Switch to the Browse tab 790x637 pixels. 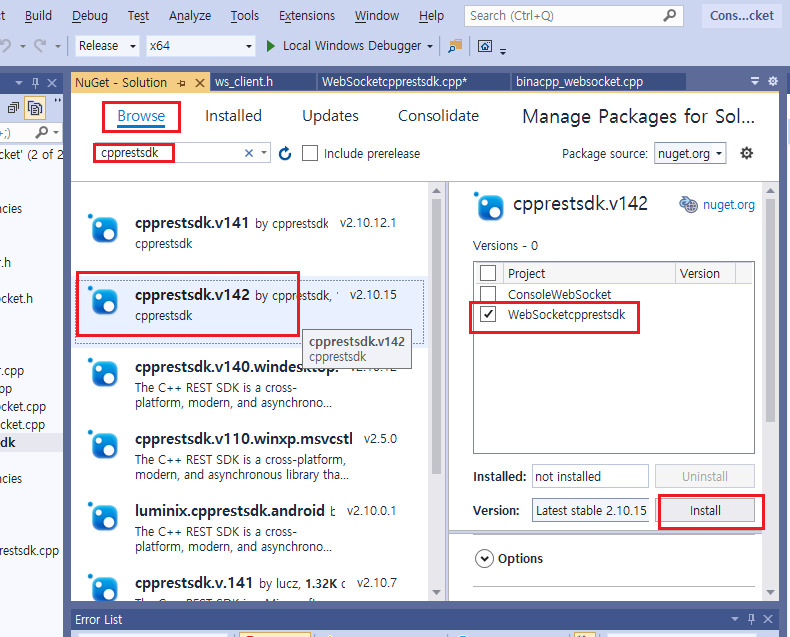coord(141,116)
